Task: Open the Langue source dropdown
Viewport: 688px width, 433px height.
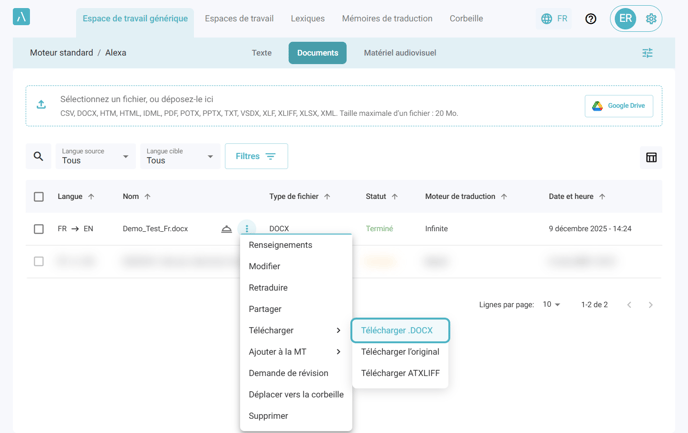Action: coord(96,157)
